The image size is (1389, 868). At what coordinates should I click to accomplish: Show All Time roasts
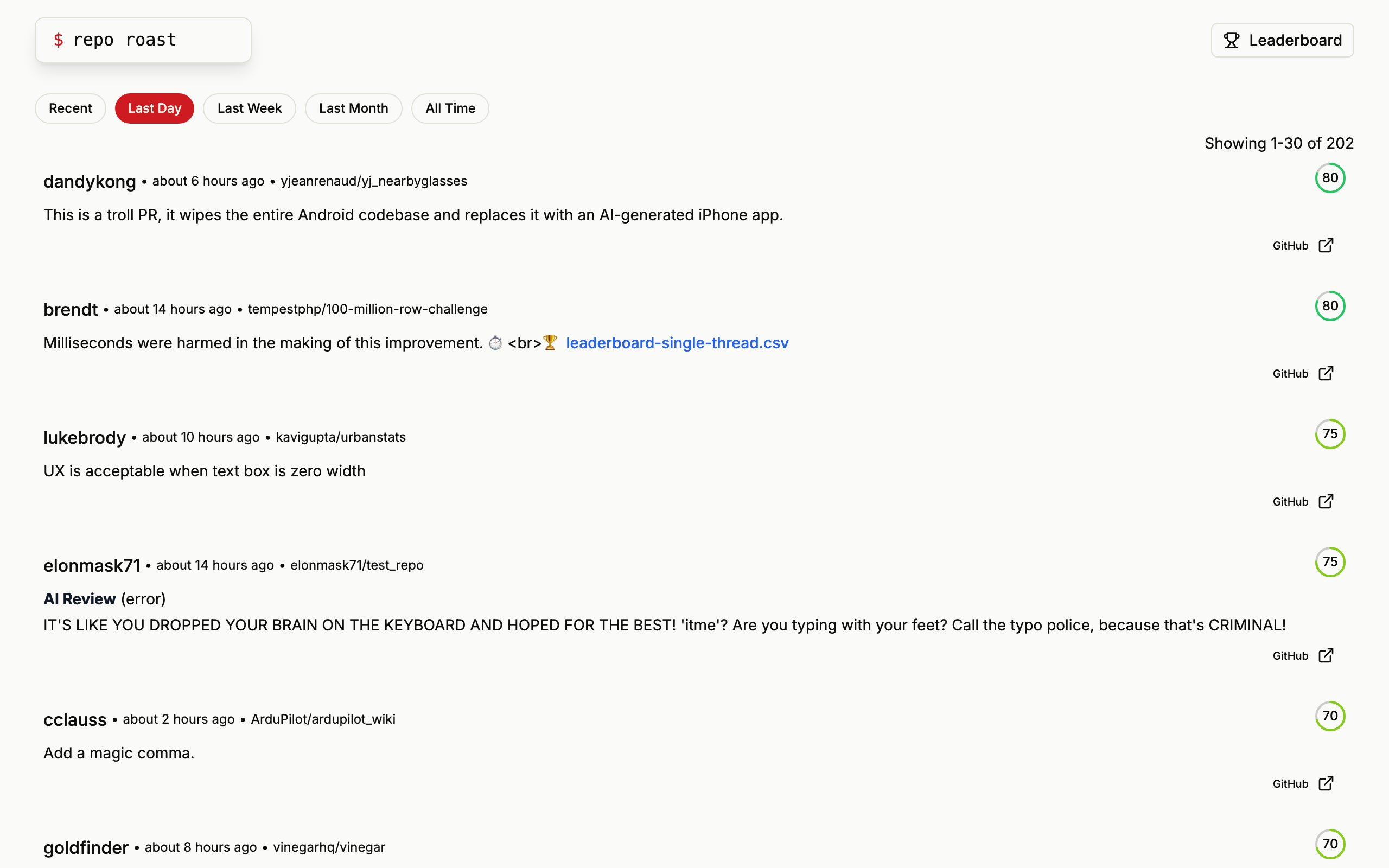click(450, 108)
